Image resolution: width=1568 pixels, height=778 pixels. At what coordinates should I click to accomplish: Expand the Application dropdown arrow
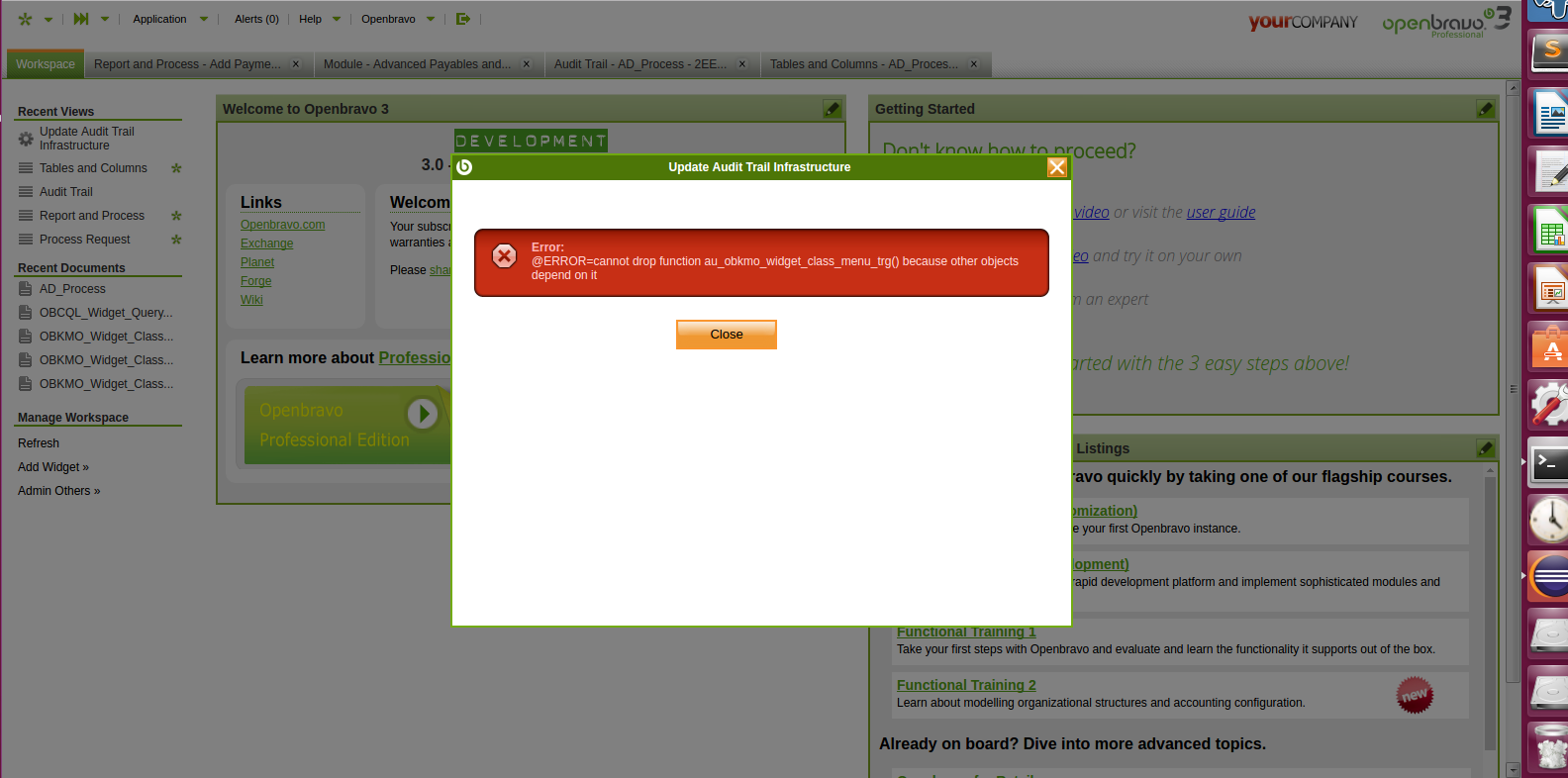coord(204,20)
